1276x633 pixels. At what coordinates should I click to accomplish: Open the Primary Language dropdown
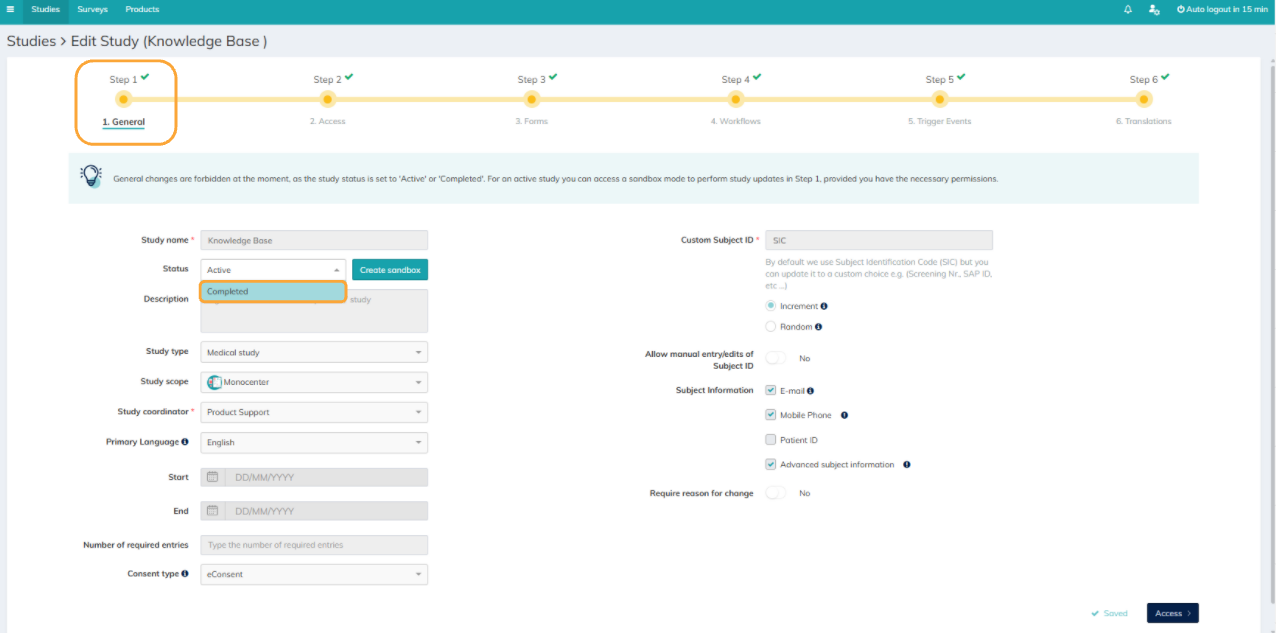[x=314, y=442]
